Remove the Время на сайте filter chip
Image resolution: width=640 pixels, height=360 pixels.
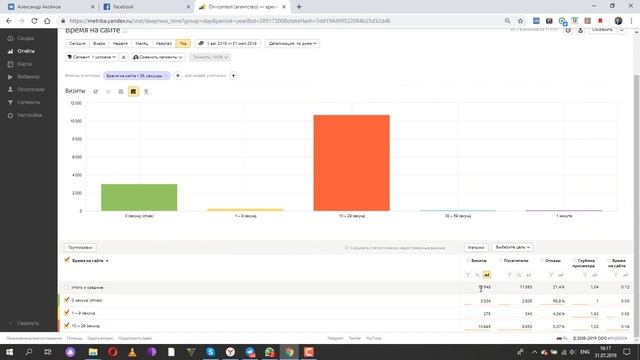coord(166,76)
